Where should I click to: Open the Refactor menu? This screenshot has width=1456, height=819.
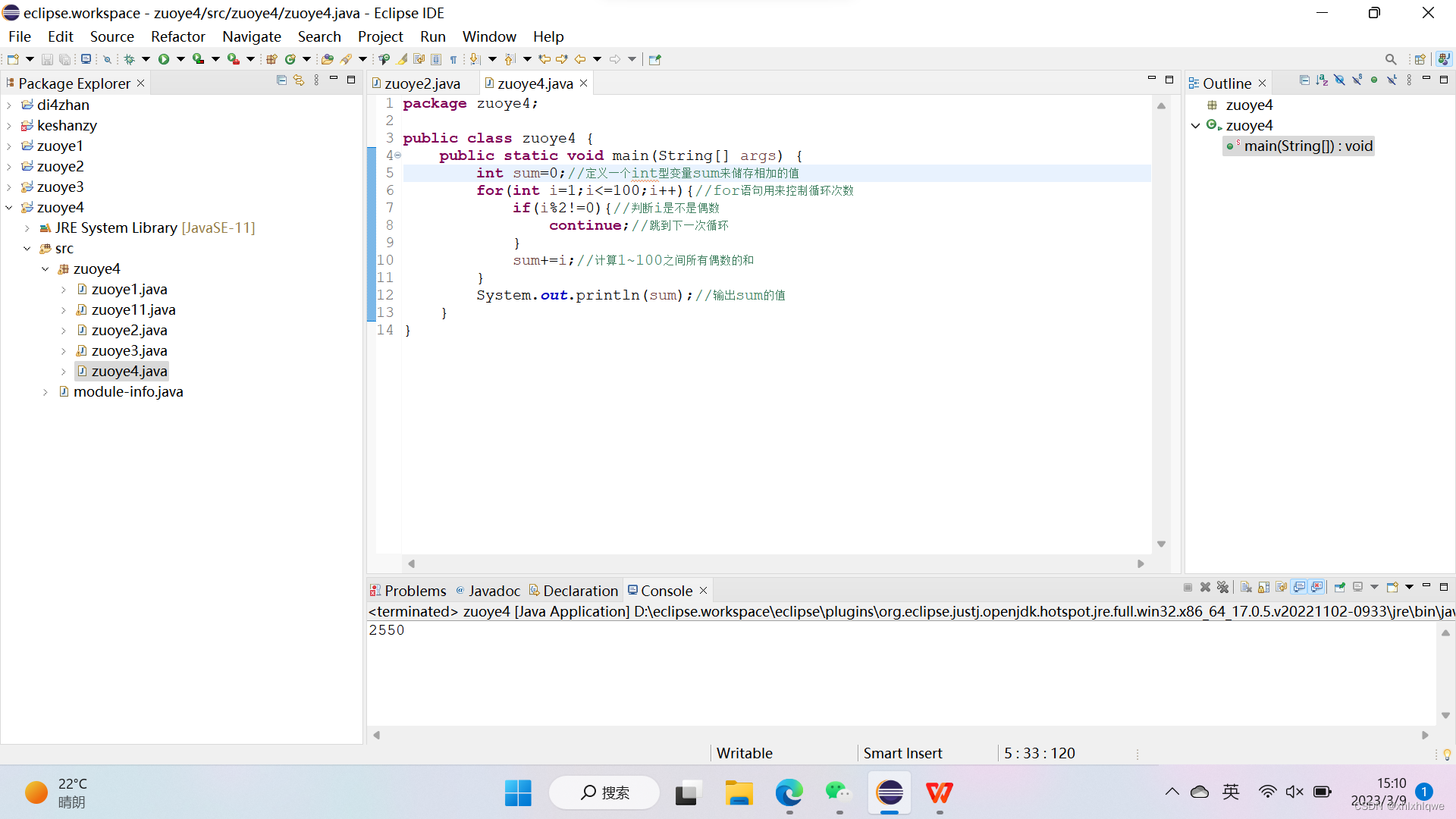177,36
